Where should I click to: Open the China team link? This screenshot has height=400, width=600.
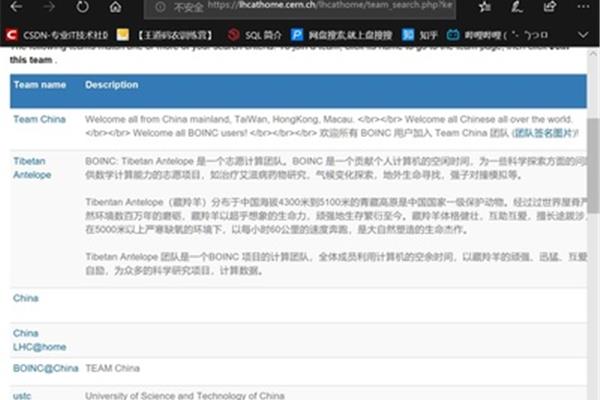[26, 298]
